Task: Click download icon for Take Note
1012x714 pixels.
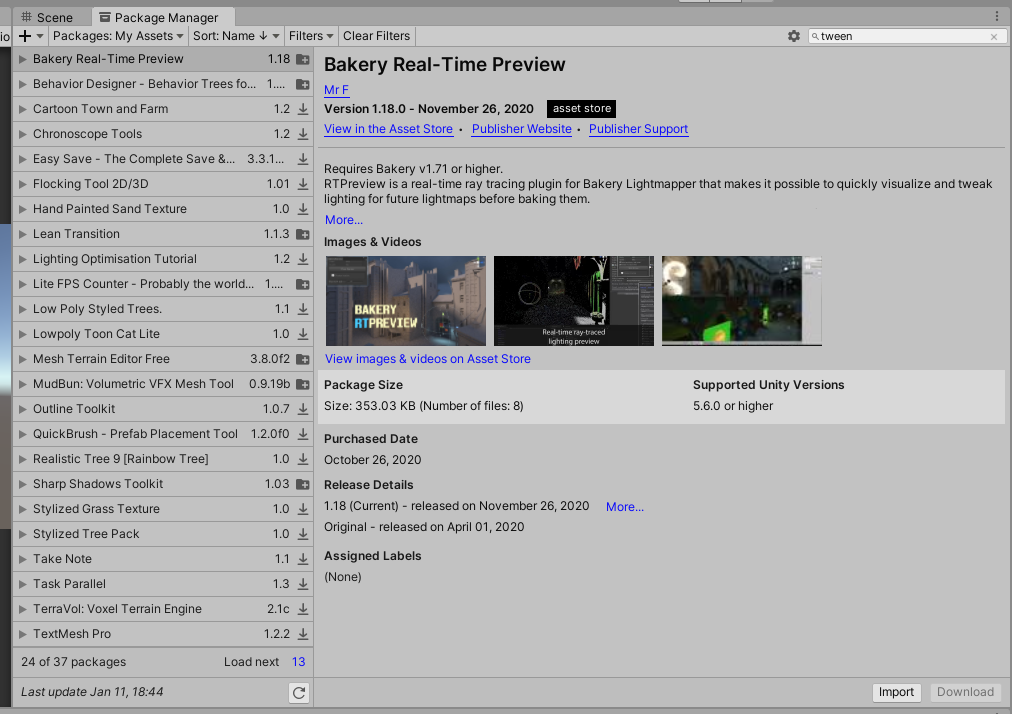Action: pos(303,559)
